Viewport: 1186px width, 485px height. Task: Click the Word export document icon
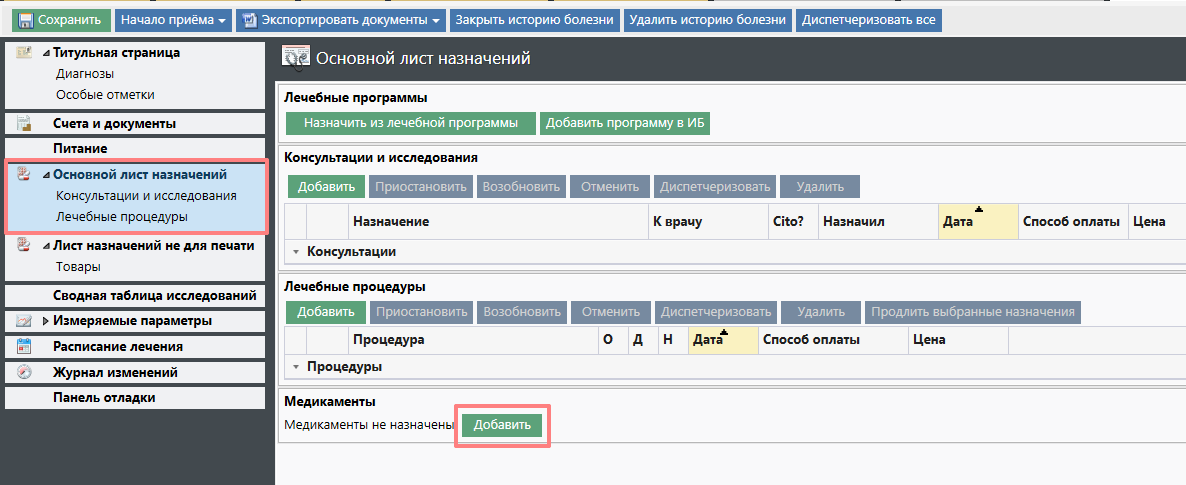tap(249, 20)
